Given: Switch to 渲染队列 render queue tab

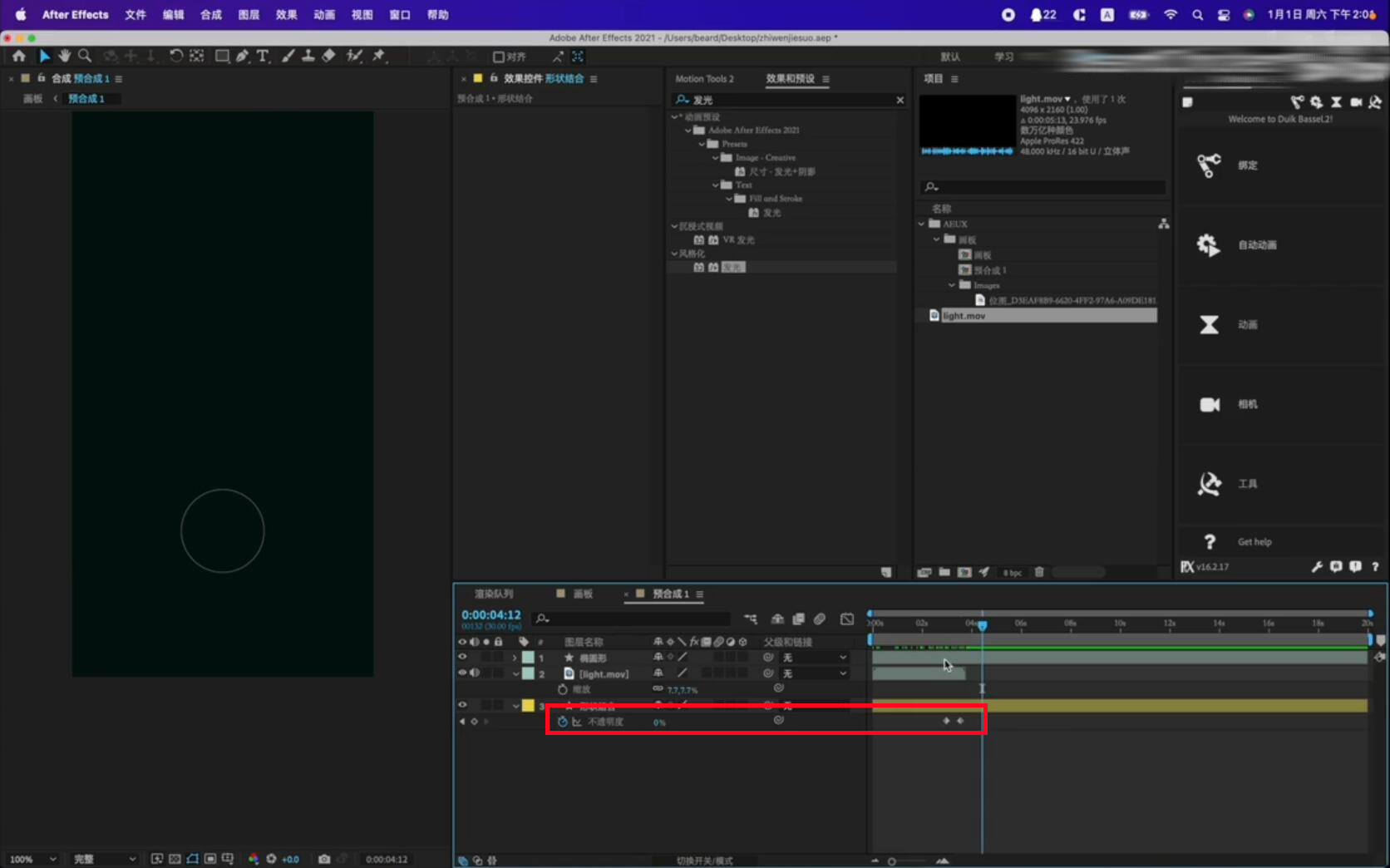Looking at the screenshot, I should point(494,594).
